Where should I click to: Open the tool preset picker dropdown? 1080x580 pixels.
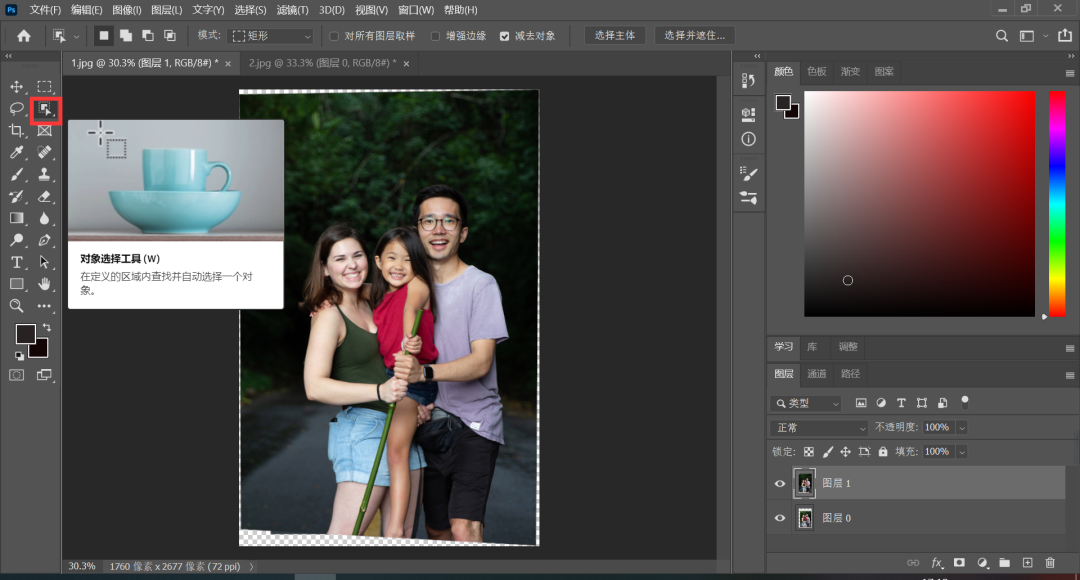(65, 36)
